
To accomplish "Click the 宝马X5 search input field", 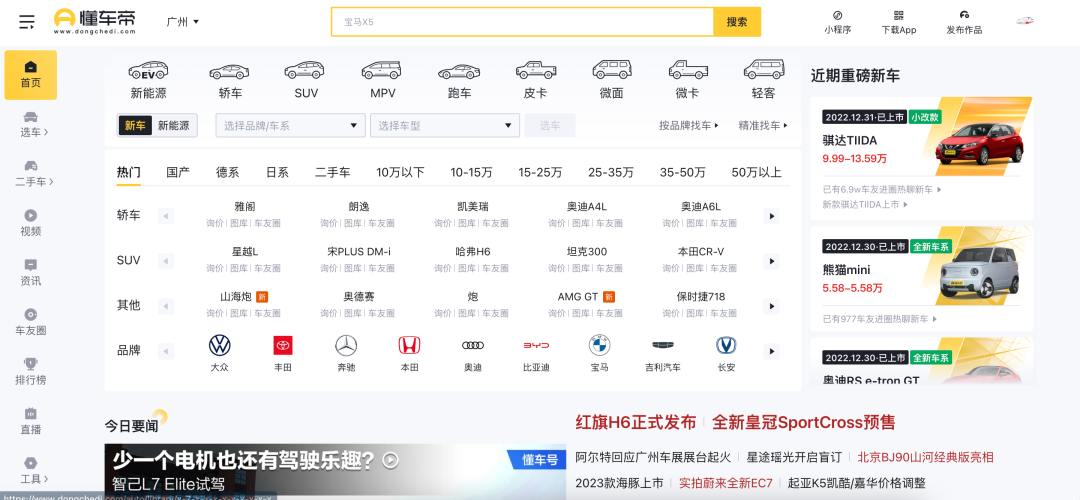I will [522, 22].
